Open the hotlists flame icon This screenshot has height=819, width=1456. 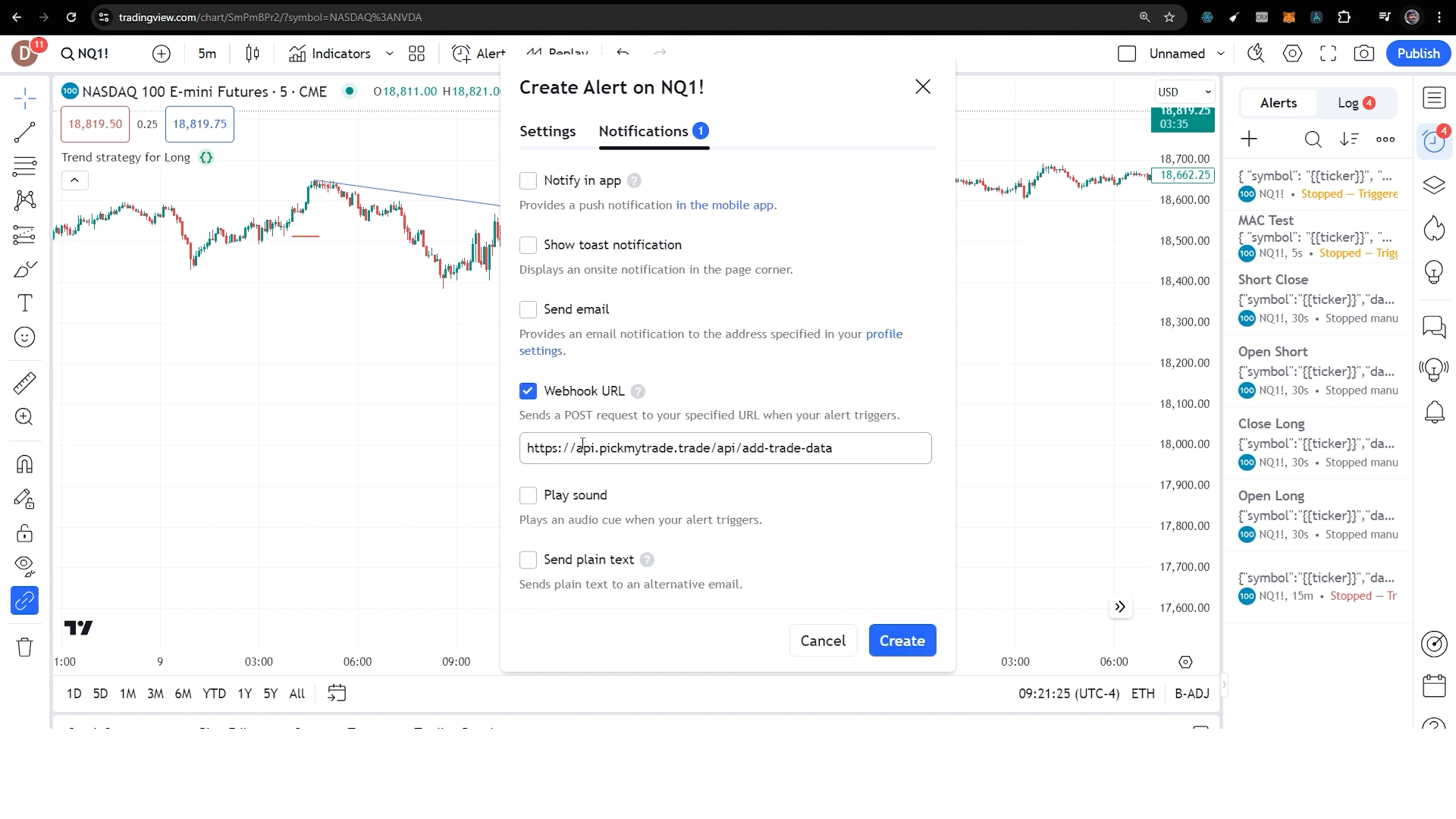point(1434,228)
